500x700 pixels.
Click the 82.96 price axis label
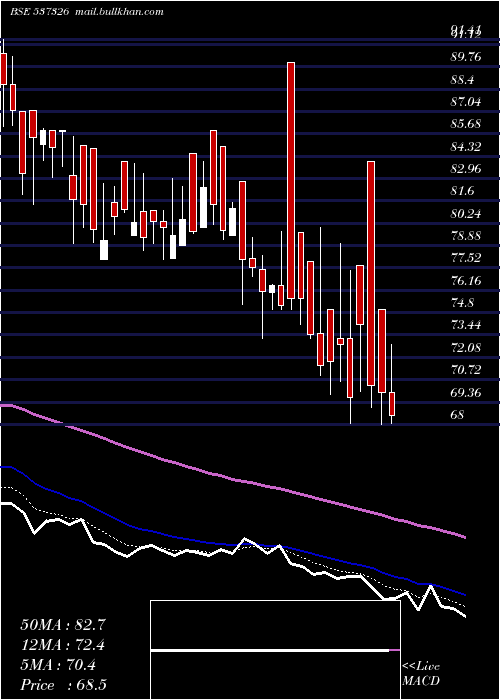(466, 169)
